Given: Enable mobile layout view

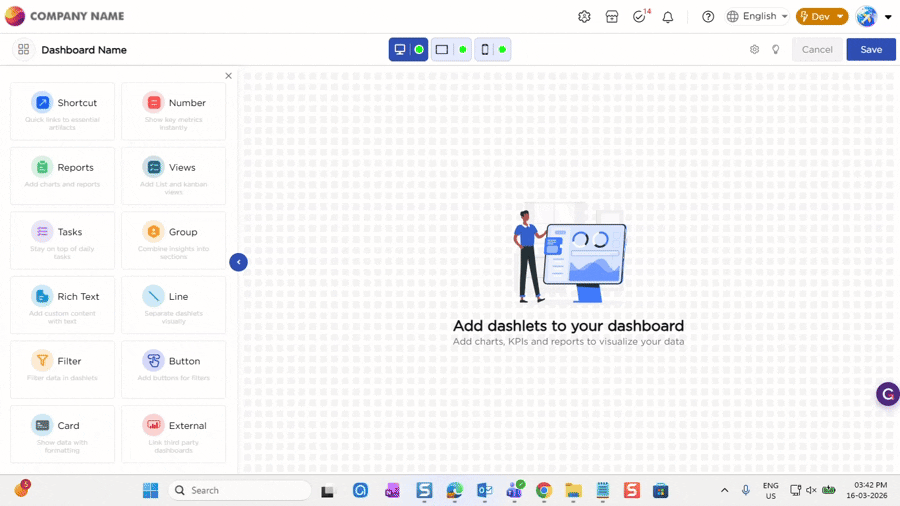Looking at the screenshot, I should [x=485, y=50].
